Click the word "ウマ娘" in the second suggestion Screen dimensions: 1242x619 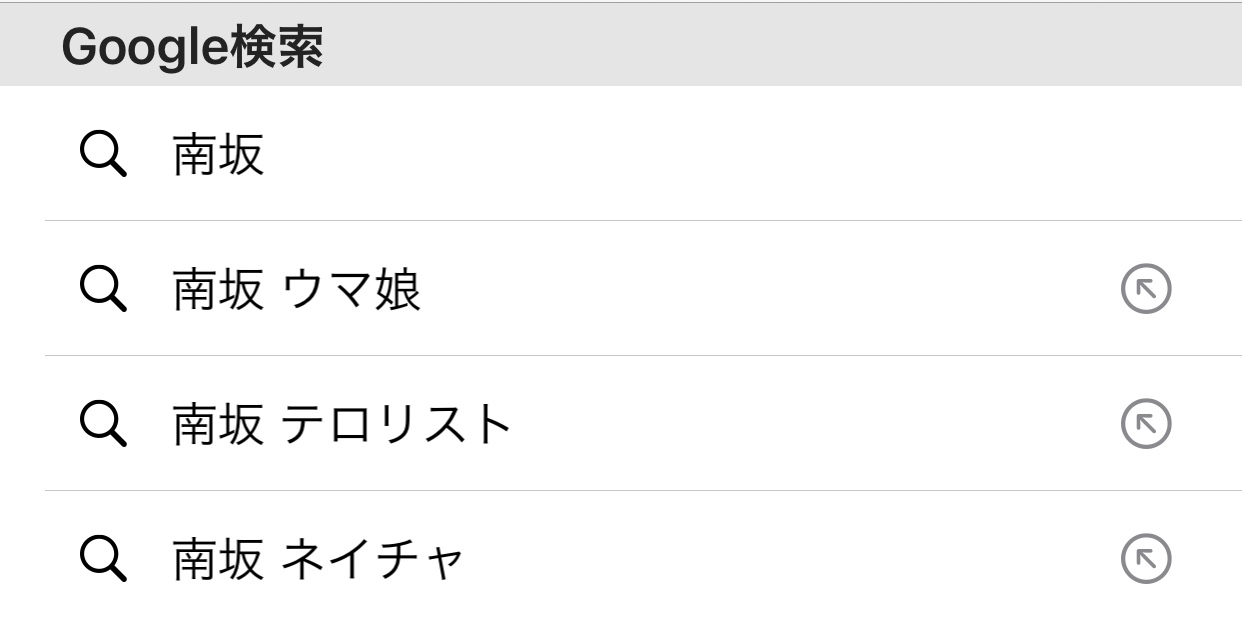coord(351,291)
